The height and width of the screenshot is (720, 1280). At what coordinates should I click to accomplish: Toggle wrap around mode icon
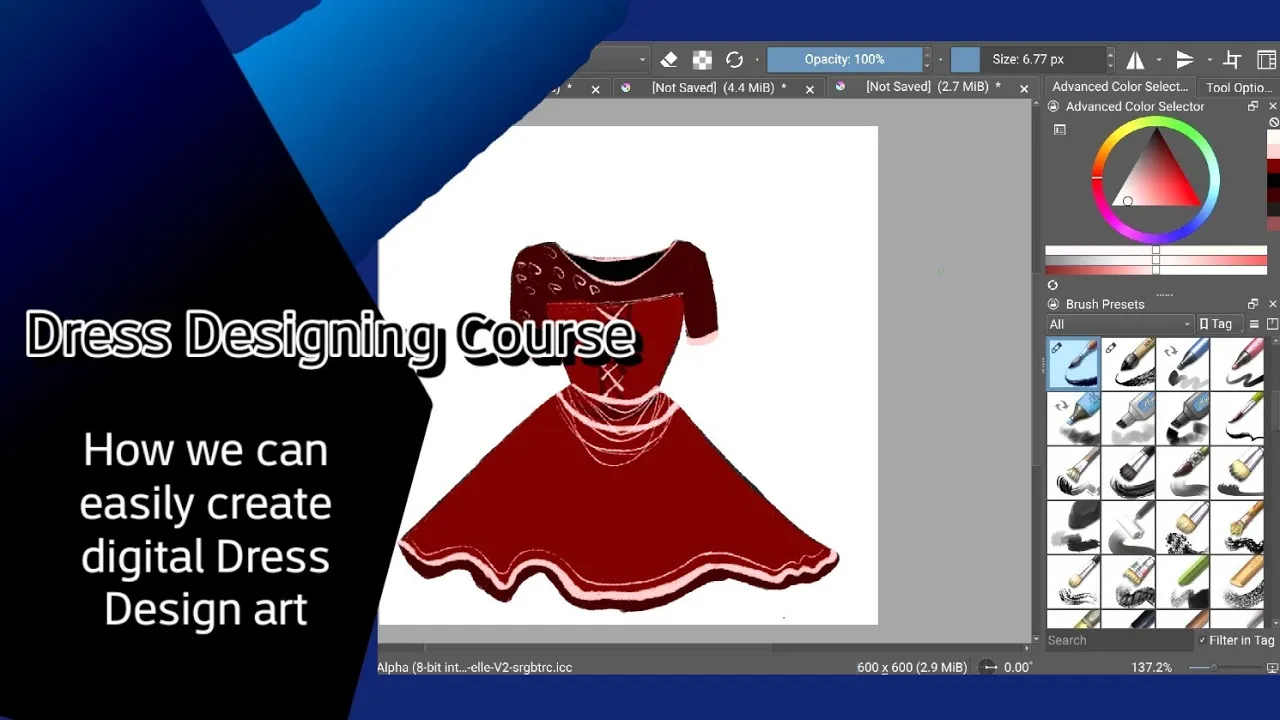tap(1233, 60)
